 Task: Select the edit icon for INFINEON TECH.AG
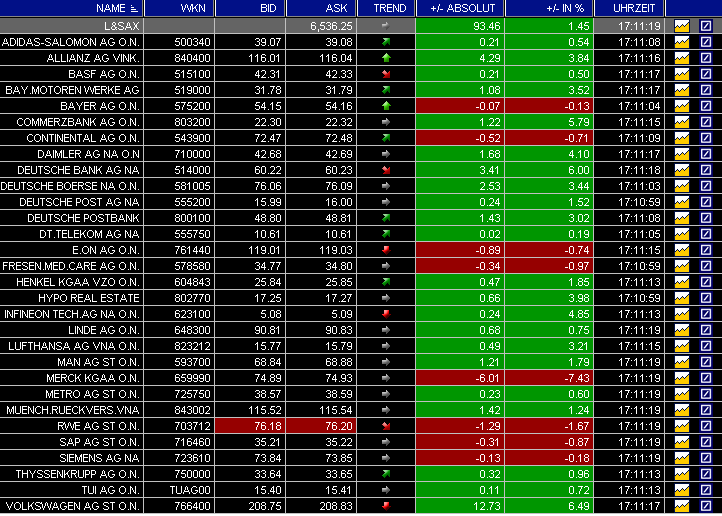(706, 314)
